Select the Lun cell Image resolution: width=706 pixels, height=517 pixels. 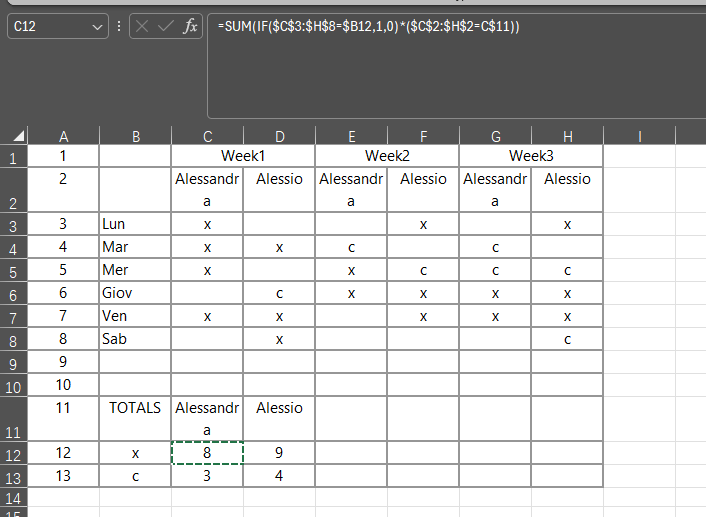pyautogui.click(x=135, y=224)
